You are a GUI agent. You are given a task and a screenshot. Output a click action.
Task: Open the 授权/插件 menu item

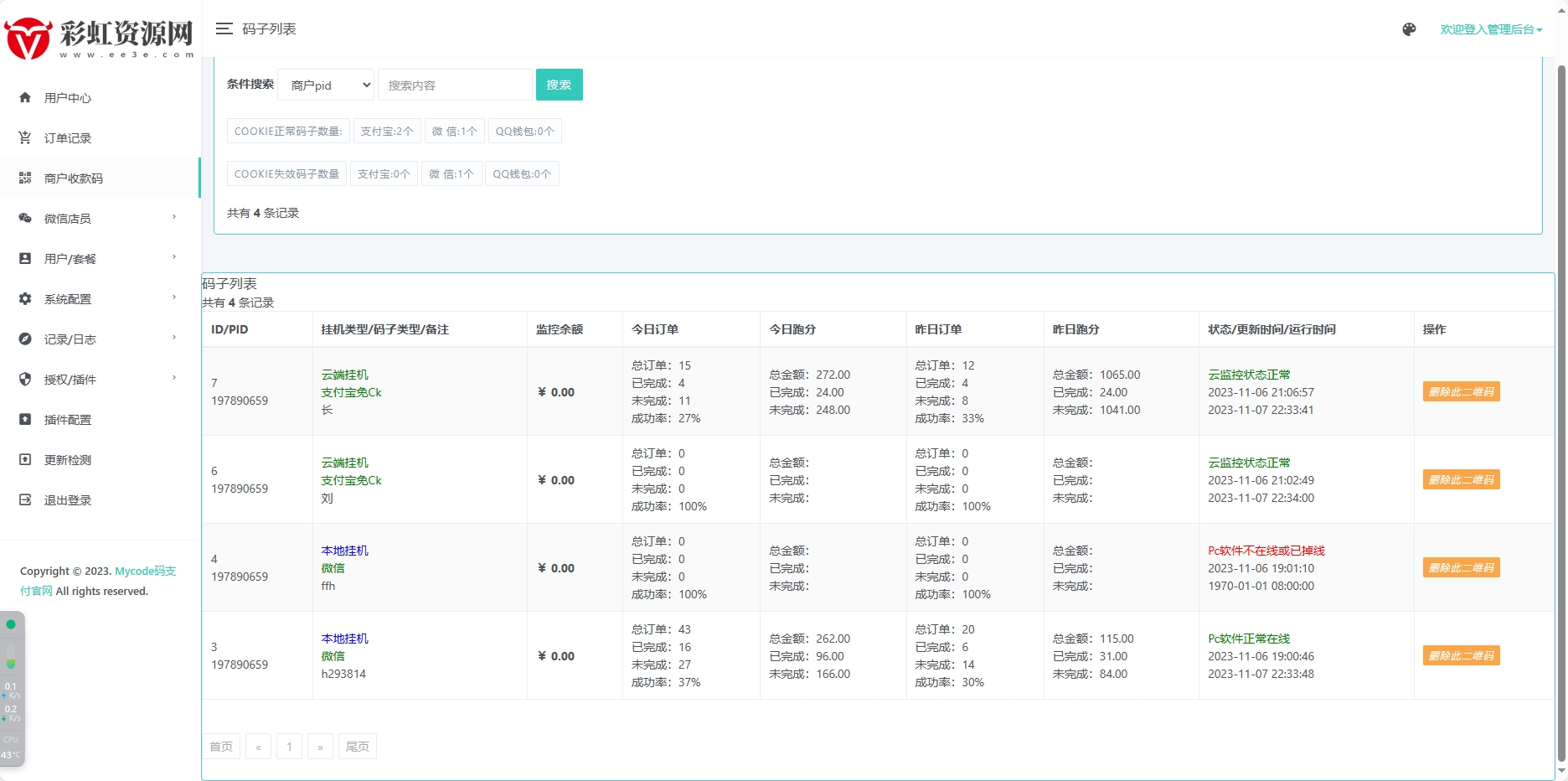coord(99,380)
